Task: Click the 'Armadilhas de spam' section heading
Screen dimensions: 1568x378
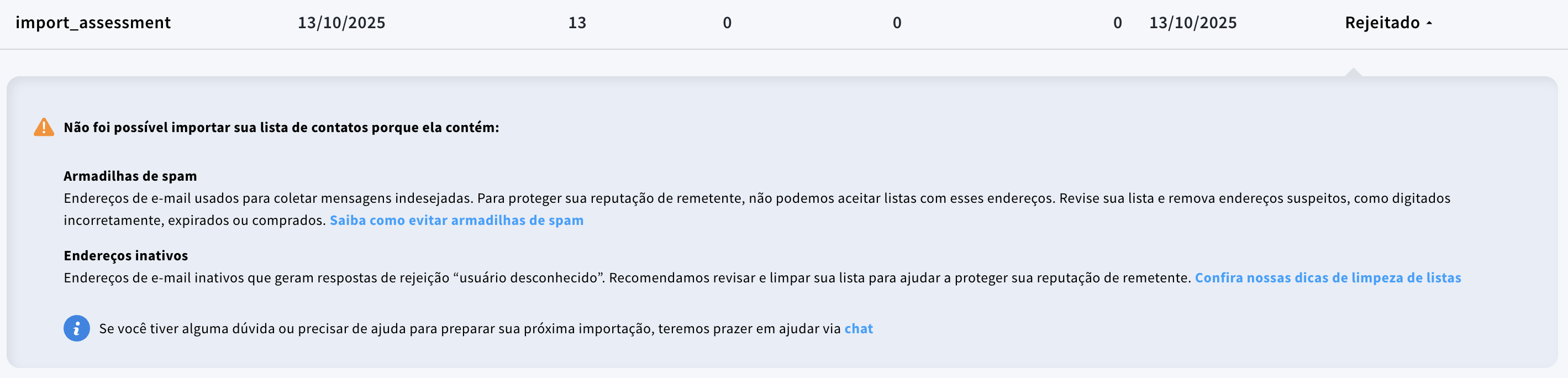Action: coord(131,176)
